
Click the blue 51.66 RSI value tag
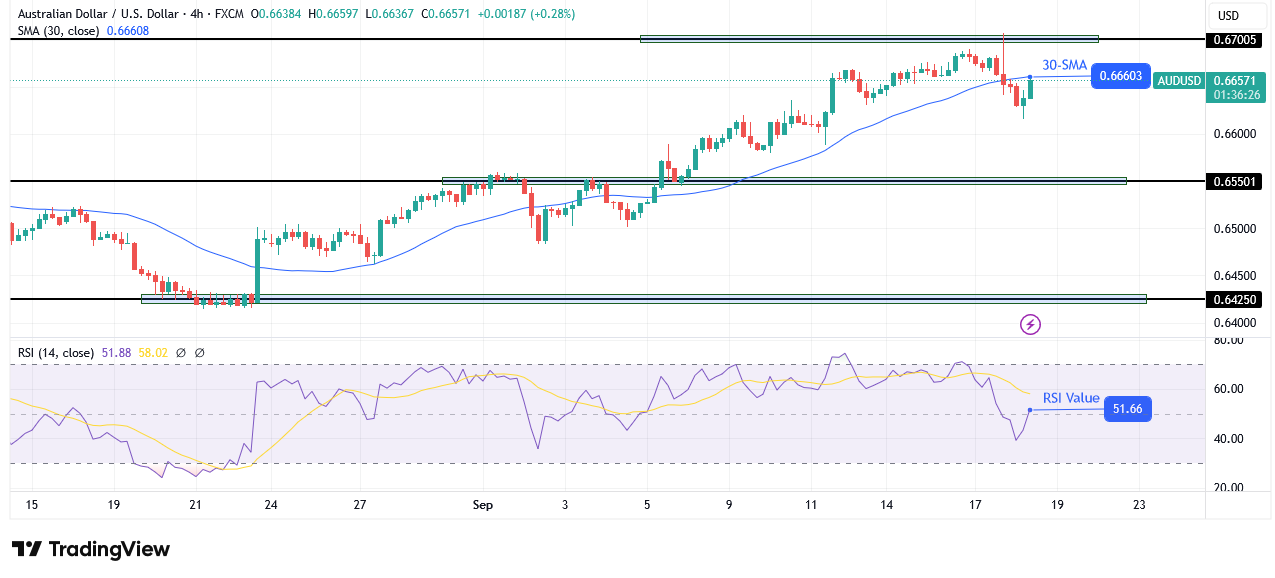coord(1127,409)
